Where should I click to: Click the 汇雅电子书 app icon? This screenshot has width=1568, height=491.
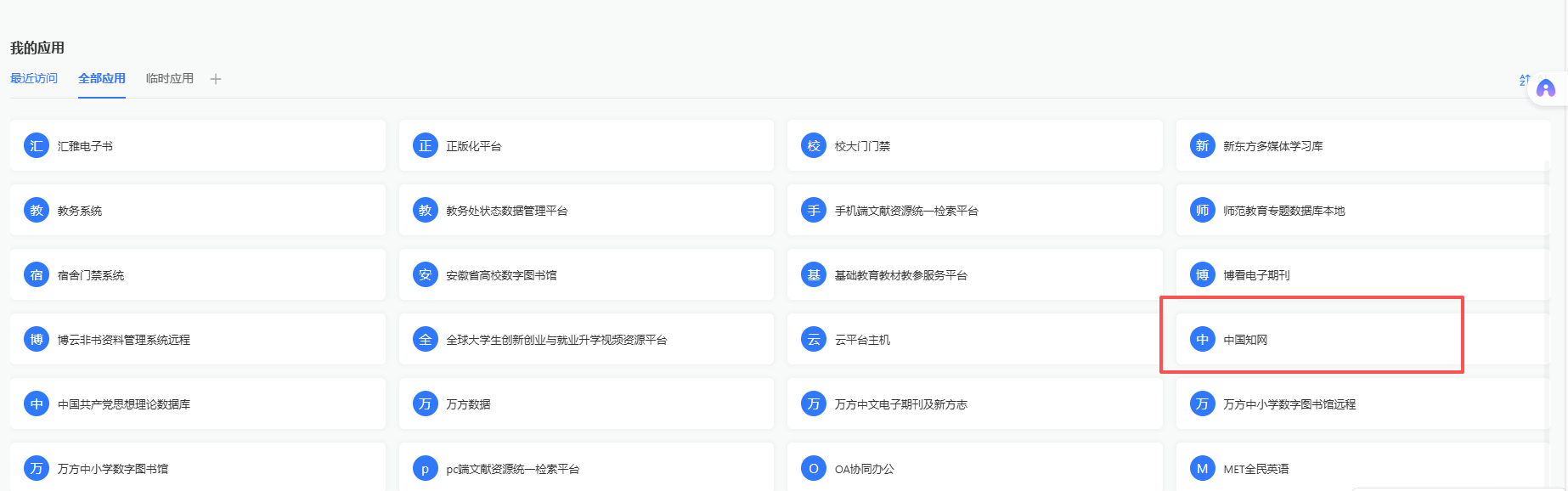pyautogui.click(x=37, y=146)
